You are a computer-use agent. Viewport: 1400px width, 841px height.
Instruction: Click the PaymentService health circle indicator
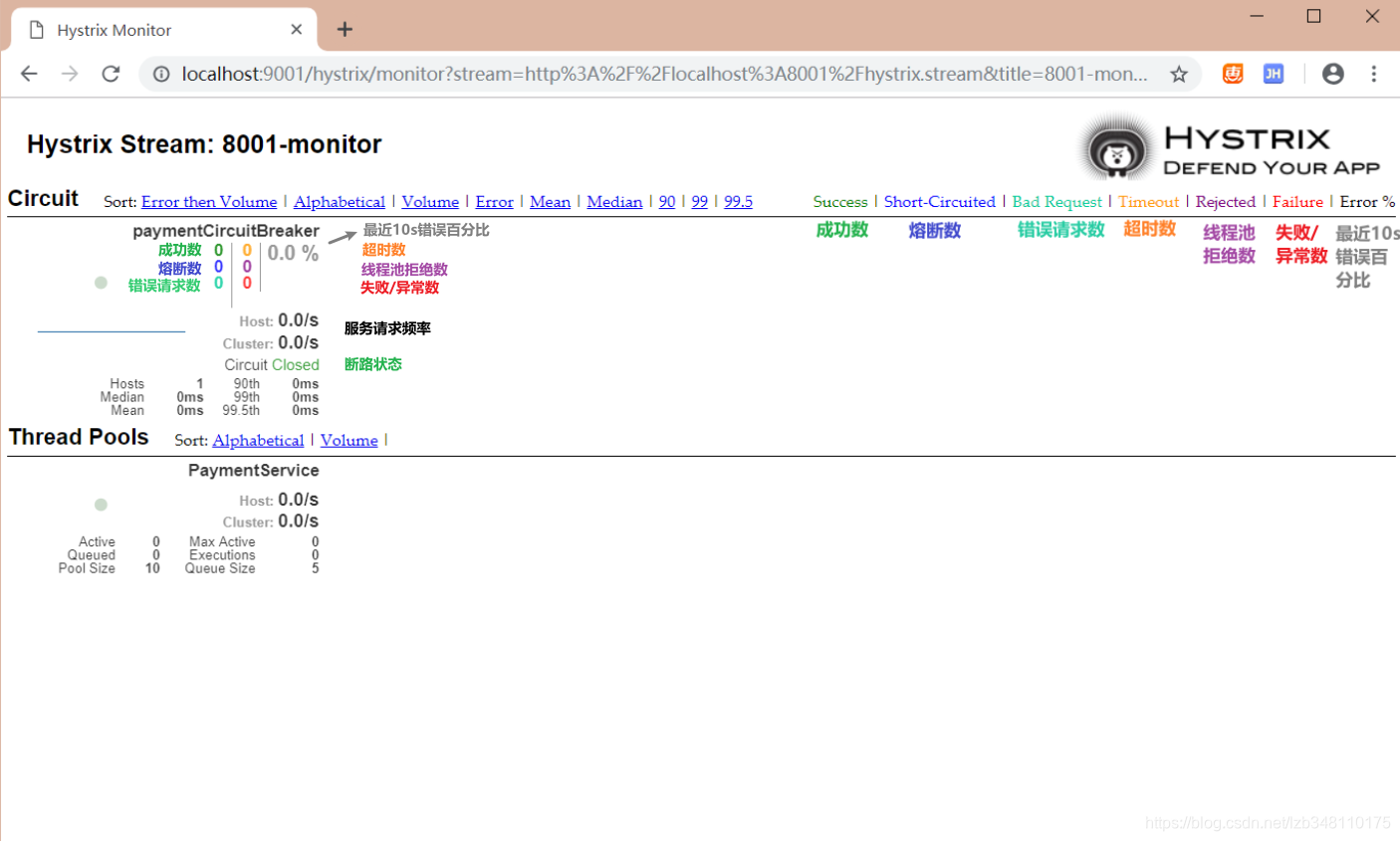tap(101, 505)
